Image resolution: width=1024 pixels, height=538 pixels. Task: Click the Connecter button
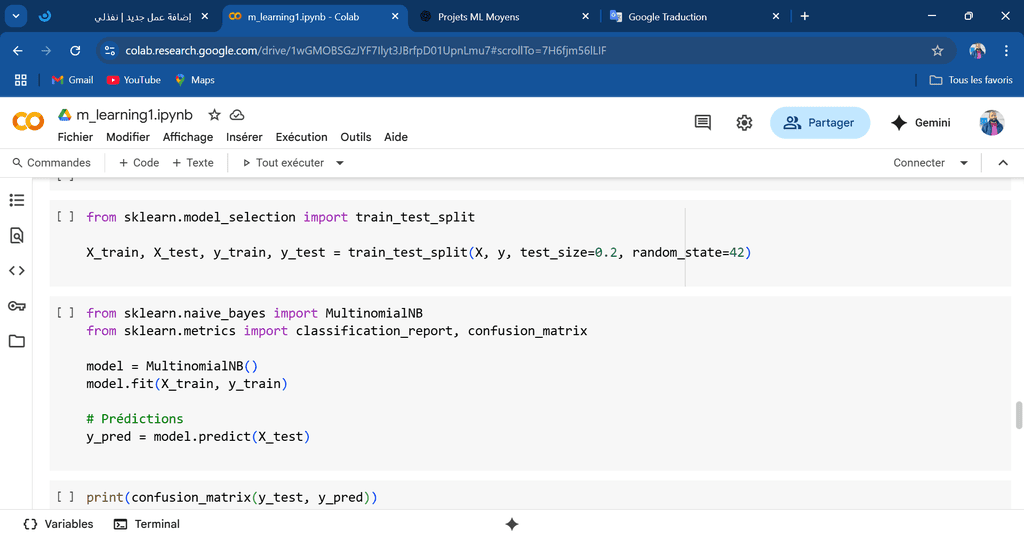point(919,163)
